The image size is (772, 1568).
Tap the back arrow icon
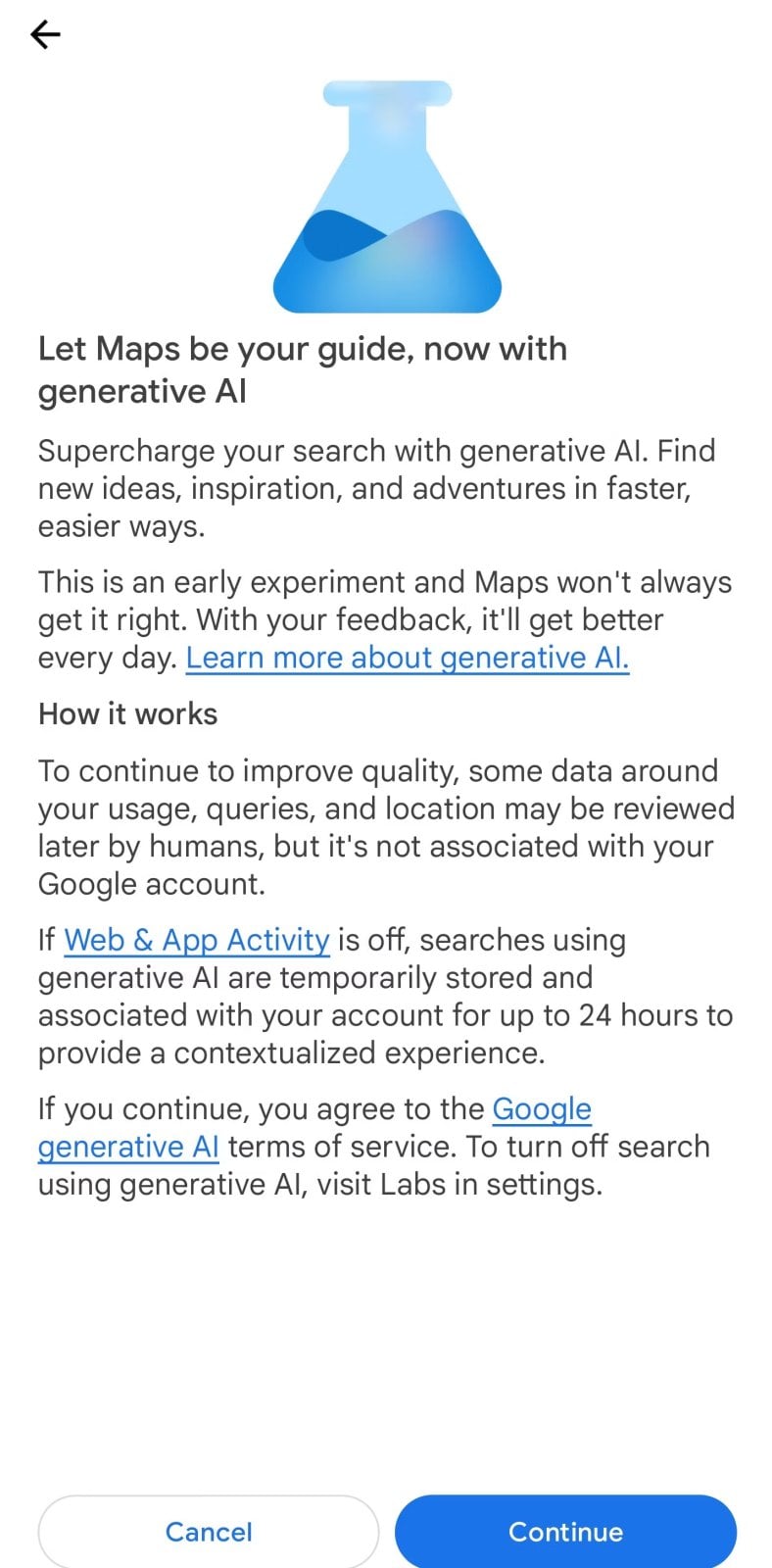point(45,35)
